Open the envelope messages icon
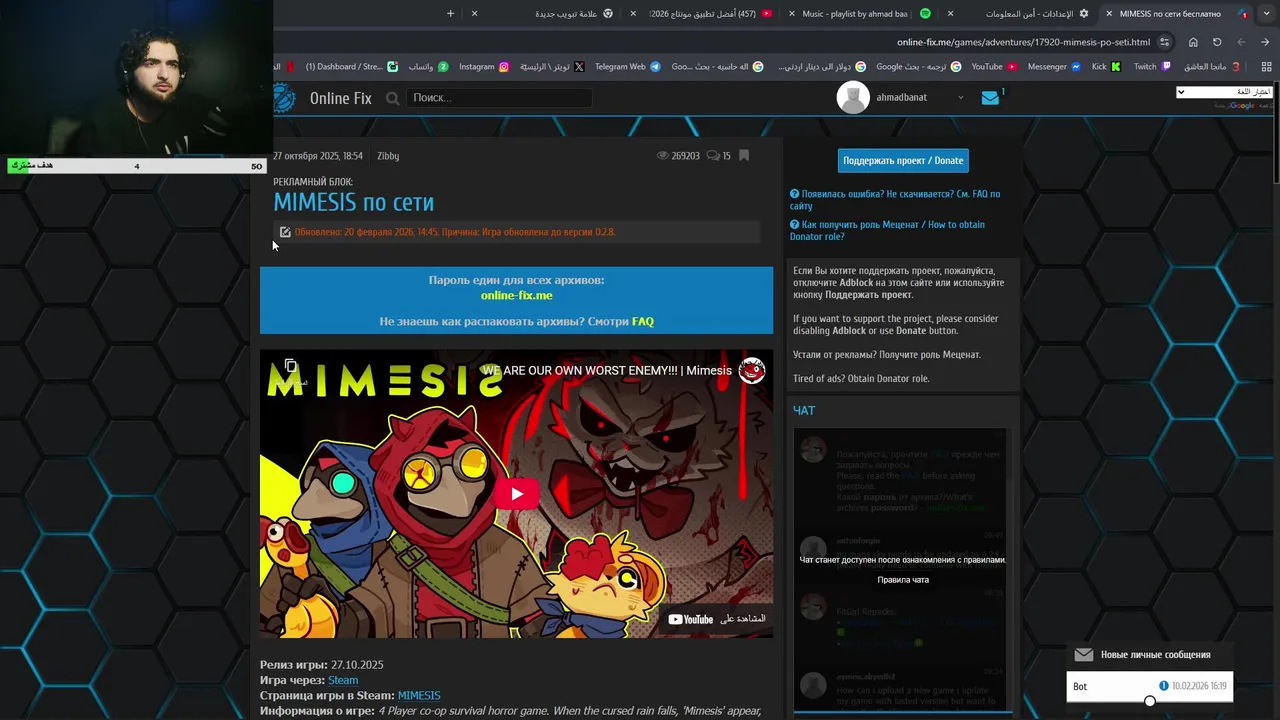The height and width of the screenshot is (720, 1280). [990, 98]
